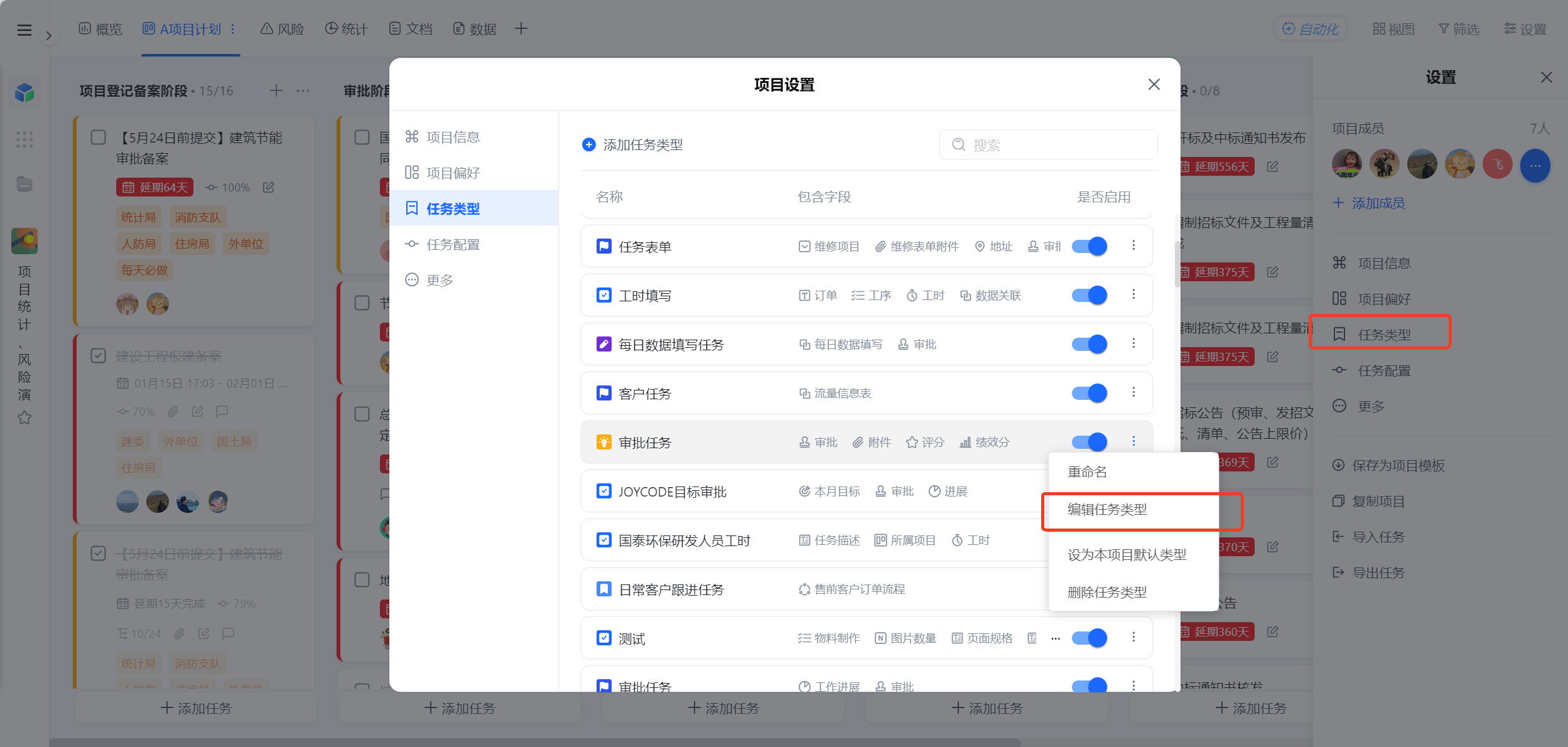The image size is (1568, 747).
Task: Click the 搜索 field in 项目设置
Action: pyautogui.click(x=1048, y=145)
